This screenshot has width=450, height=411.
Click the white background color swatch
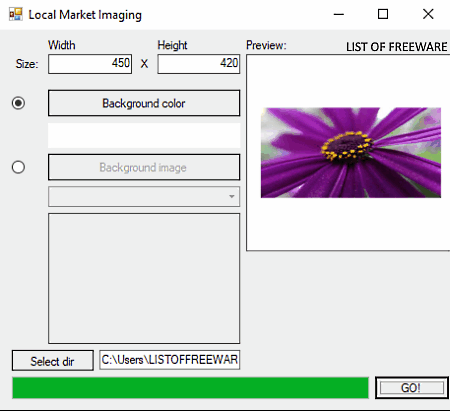click(144, 135)
